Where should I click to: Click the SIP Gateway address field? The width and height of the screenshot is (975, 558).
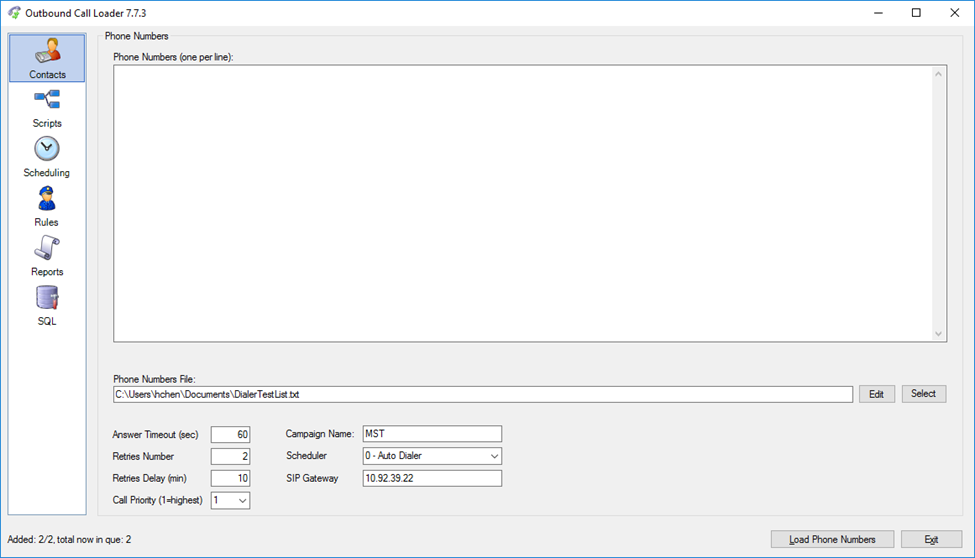coord(432,478)
